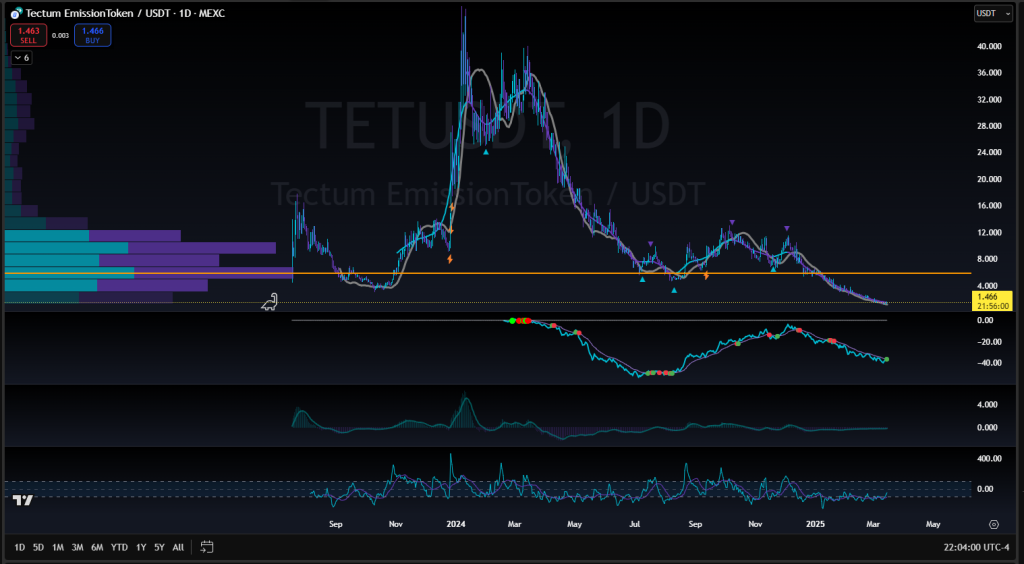Image resolution: width=1024 pixels, height=564 pixels.
Task: Select the 1D time range
Action: (x=20, y=547)
